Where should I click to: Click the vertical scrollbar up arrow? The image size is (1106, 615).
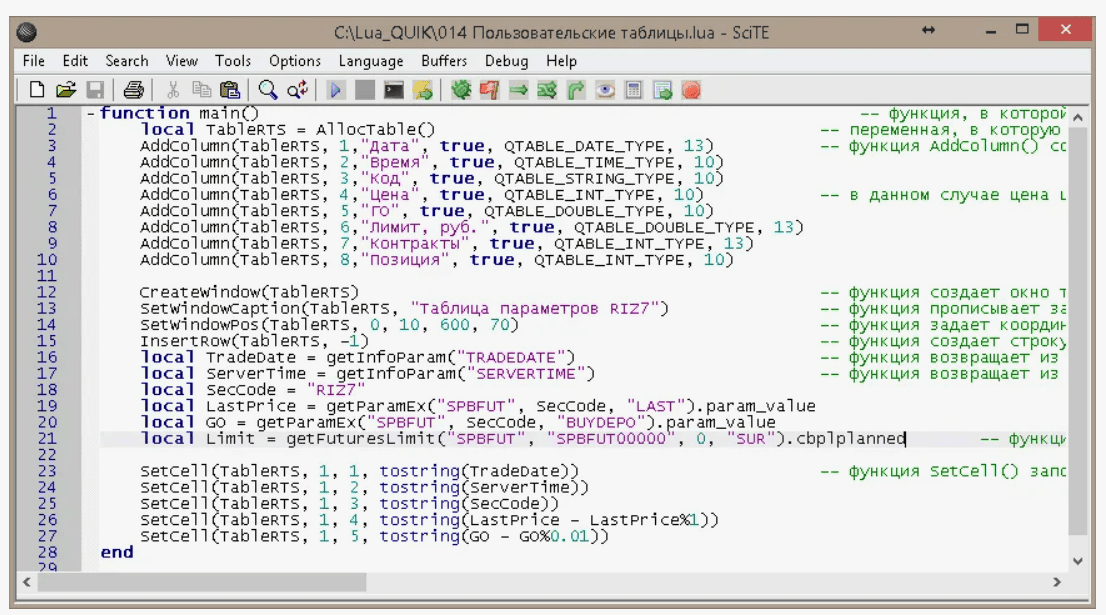(x=1078, y=117)
